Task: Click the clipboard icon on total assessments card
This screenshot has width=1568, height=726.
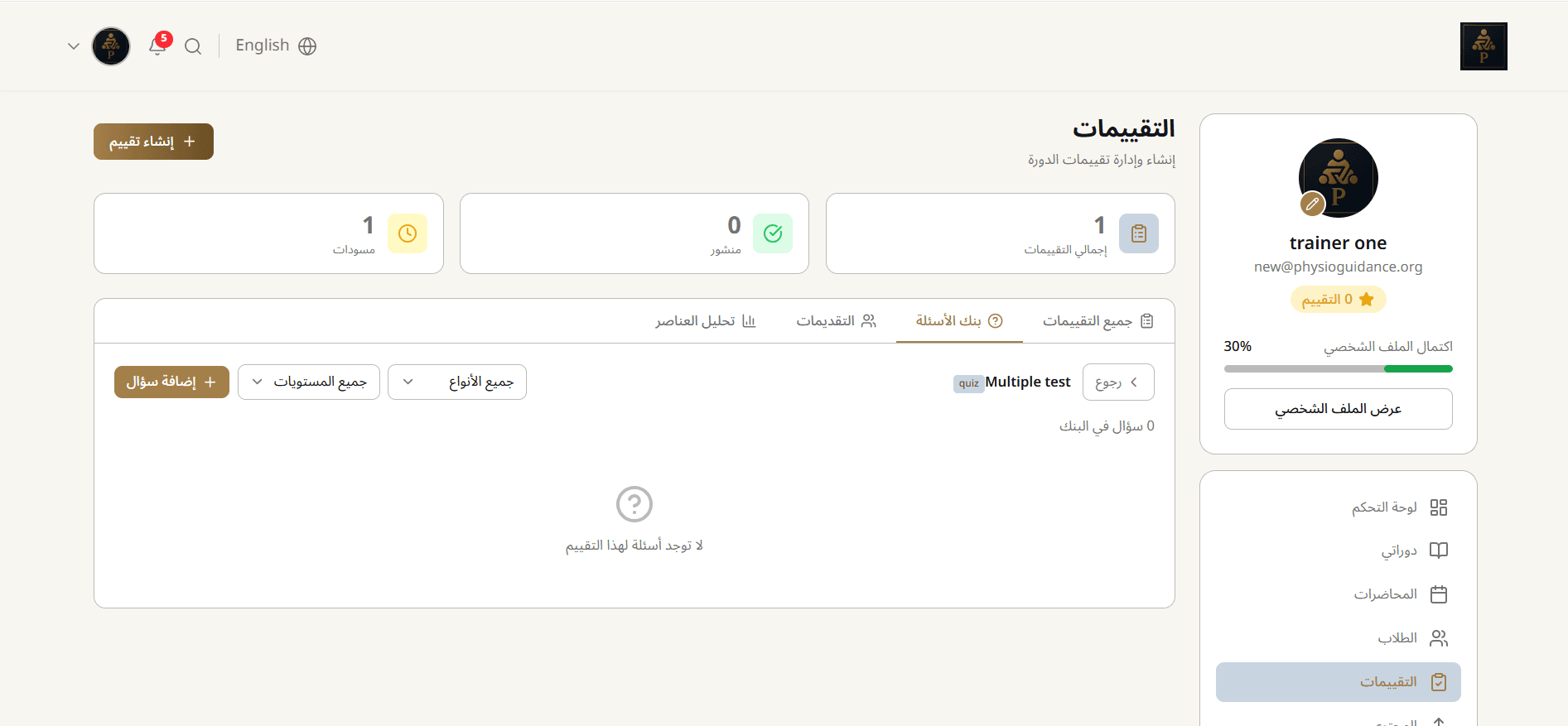Action: pos(1139,233)
